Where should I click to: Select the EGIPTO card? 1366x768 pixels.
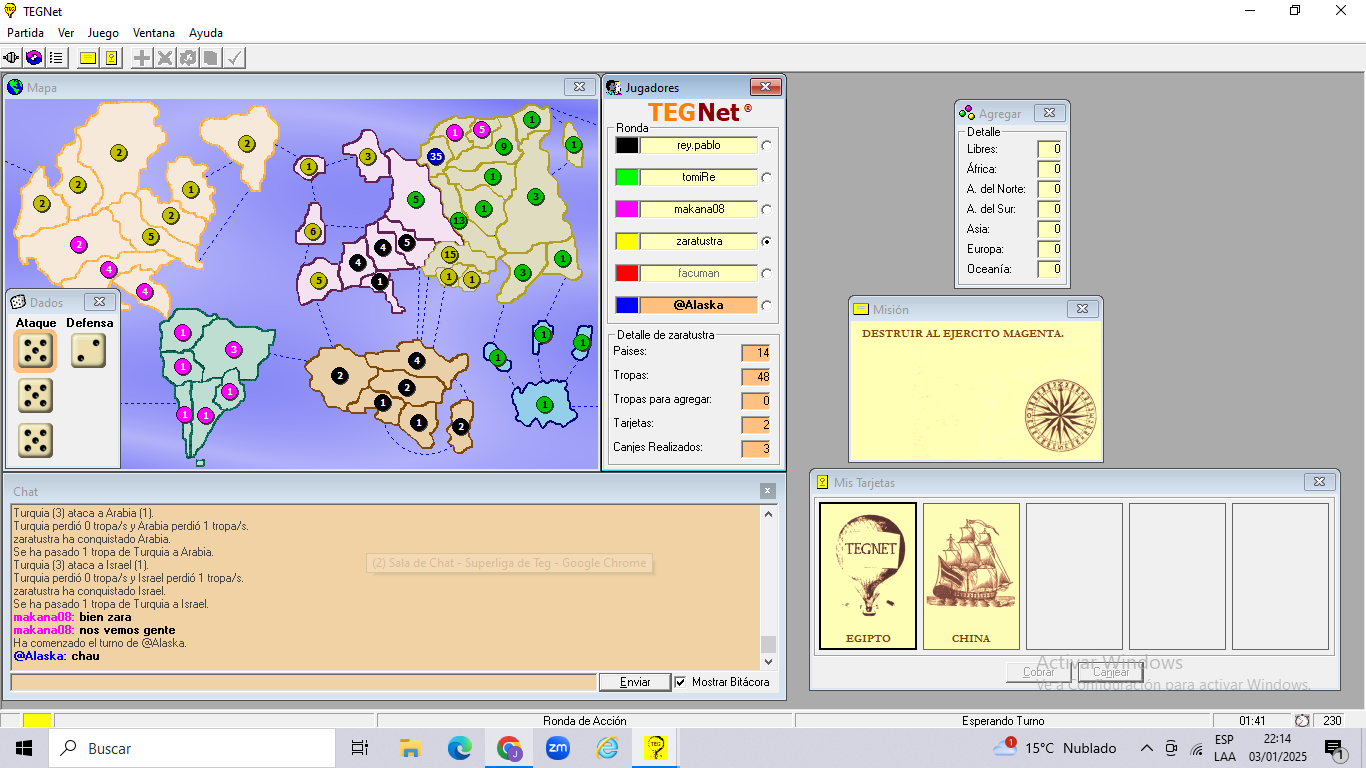(868, 576)
